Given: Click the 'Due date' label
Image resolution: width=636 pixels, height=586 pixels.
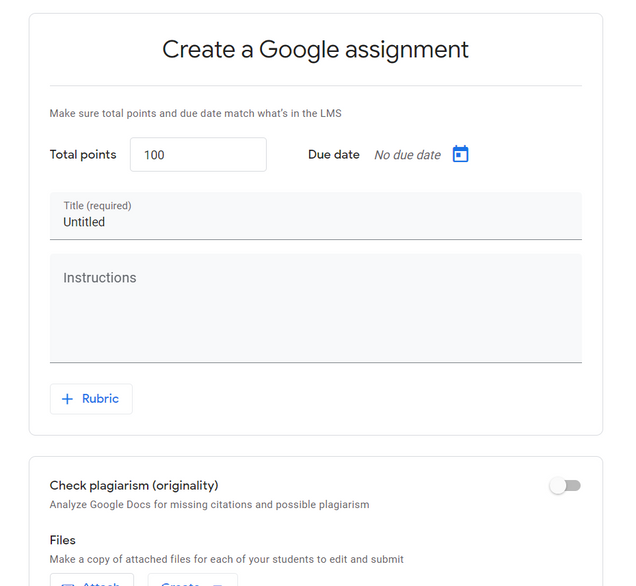Looking at the screenshot, I should (334, 155).
